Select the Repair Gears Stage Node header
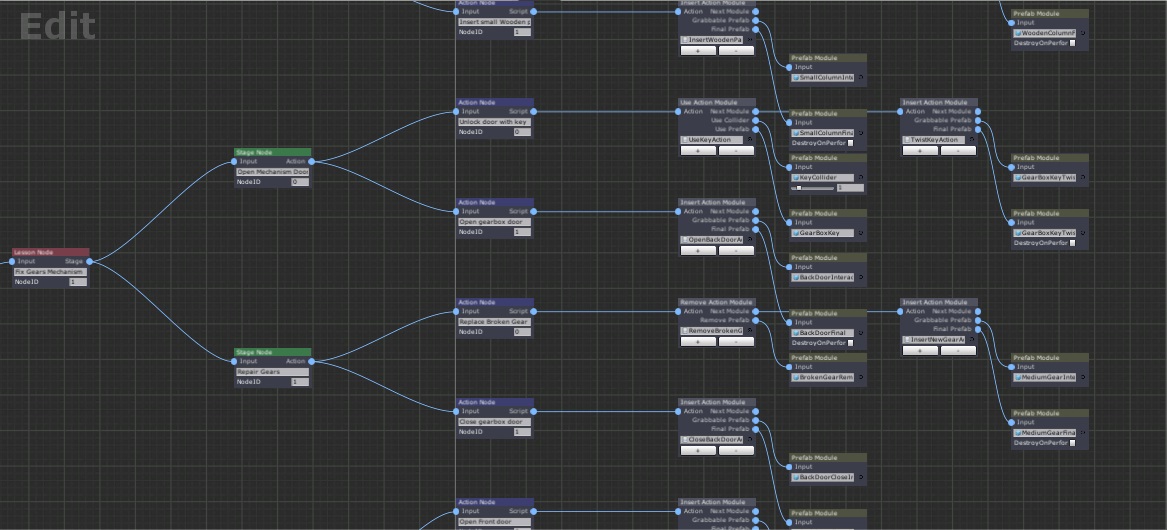This screenshot has width=1167, height=530. pyautogui.click(x=272, y=352)
